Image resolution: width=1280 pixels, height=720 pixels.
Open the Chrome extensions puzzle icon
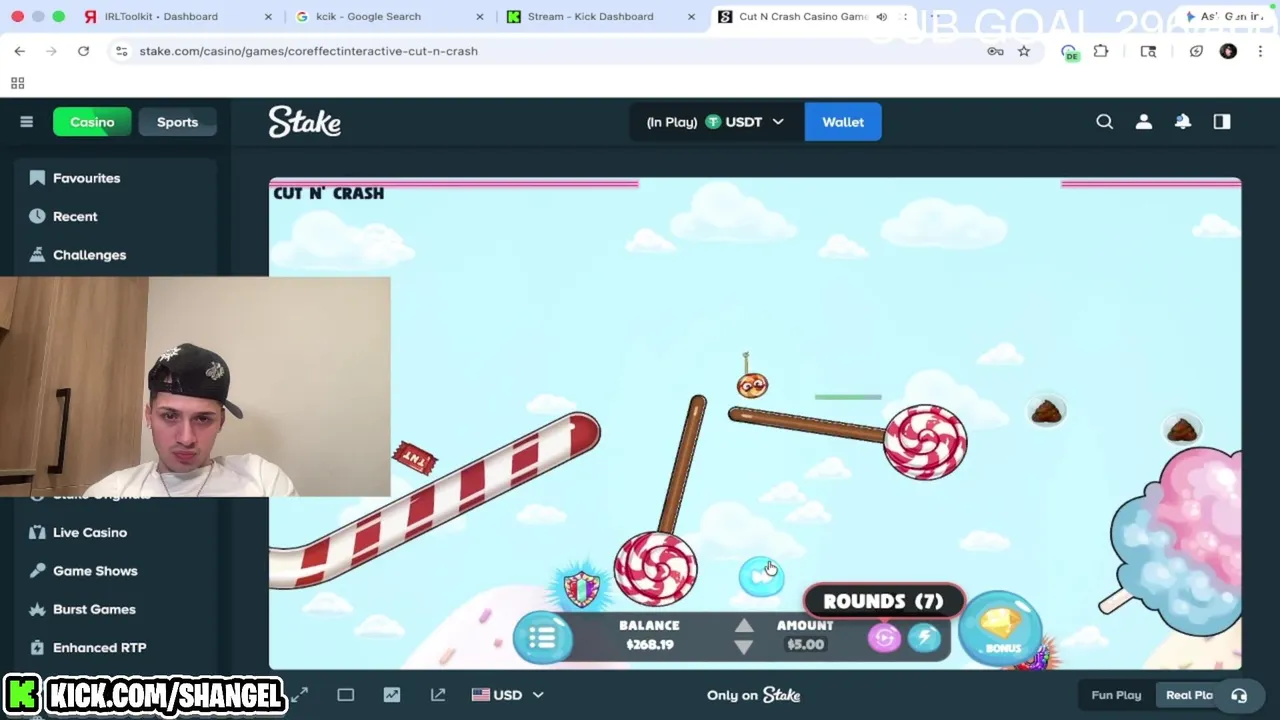1101,51
